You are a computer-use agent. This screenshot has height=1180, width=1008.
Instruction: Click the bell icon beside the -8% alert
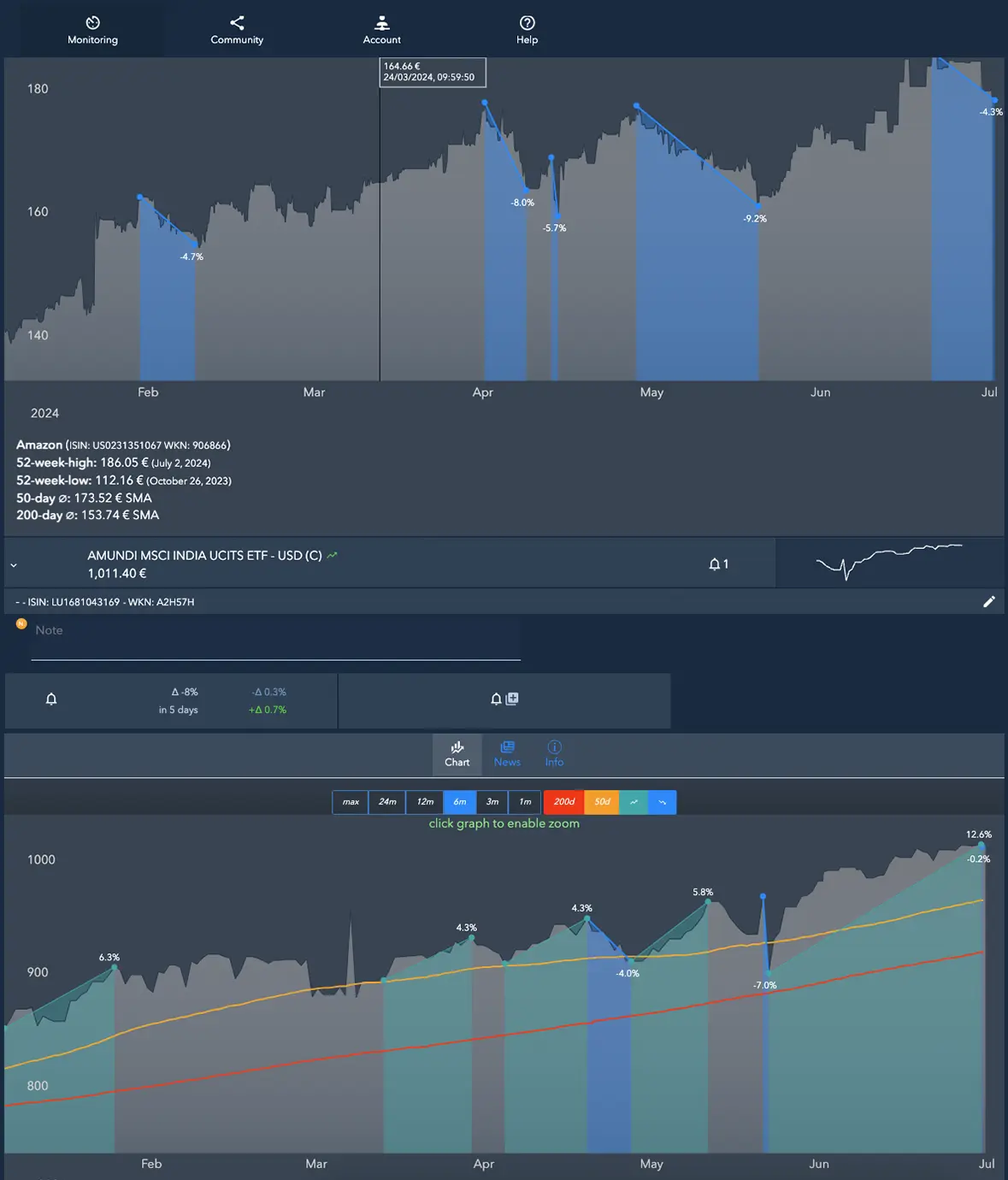50,699
